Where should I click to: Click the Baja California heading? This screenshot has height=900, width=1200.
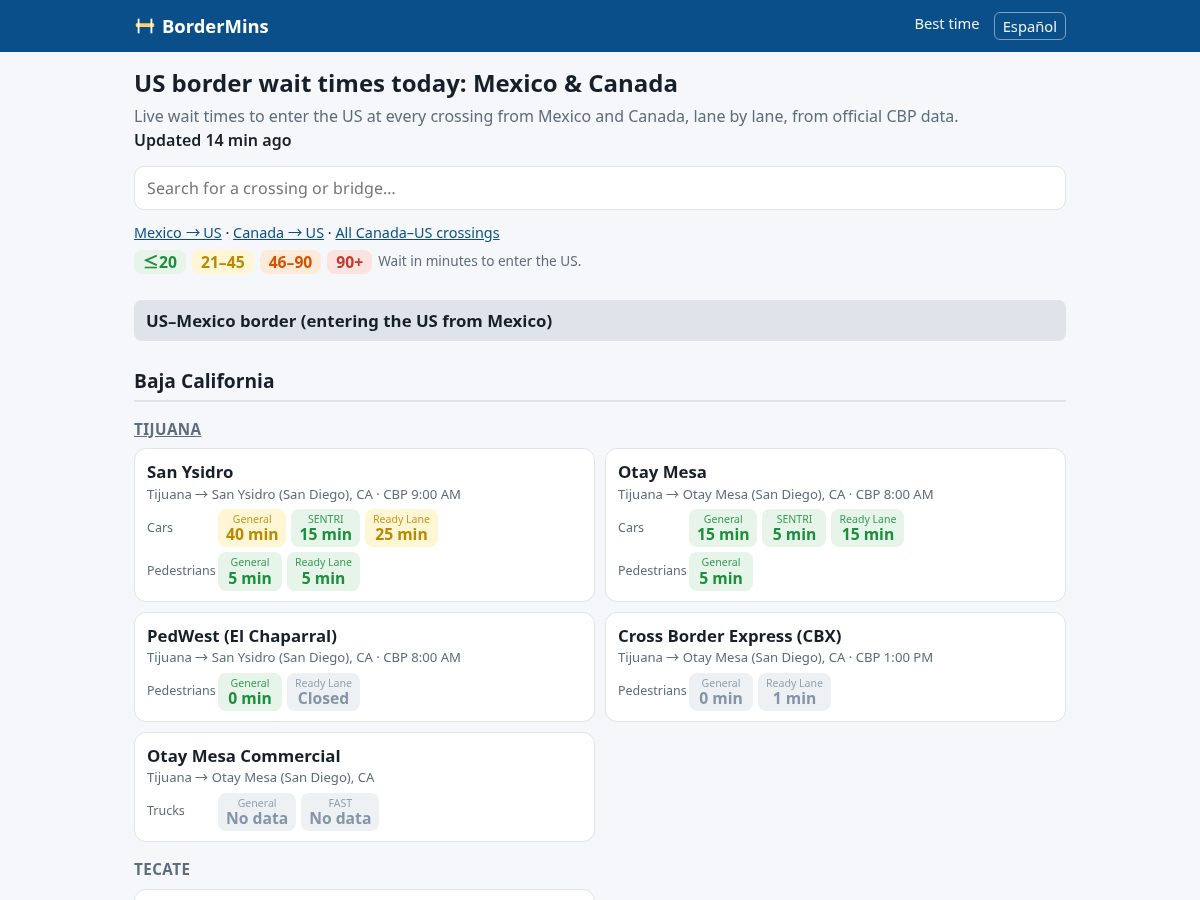[x=204, y=381]
